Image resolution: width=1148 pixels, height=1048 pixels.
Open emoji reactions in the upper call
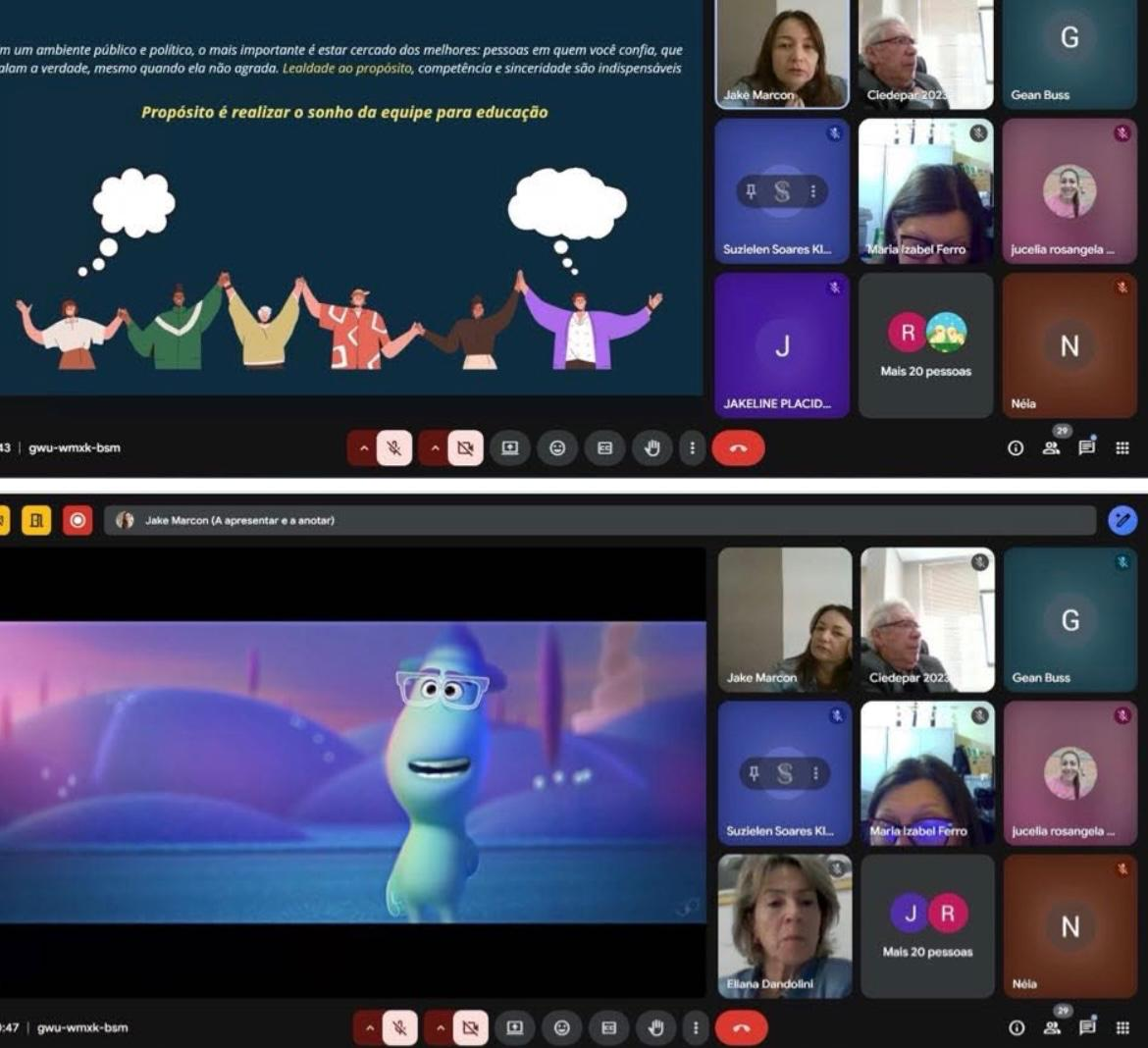557,447
